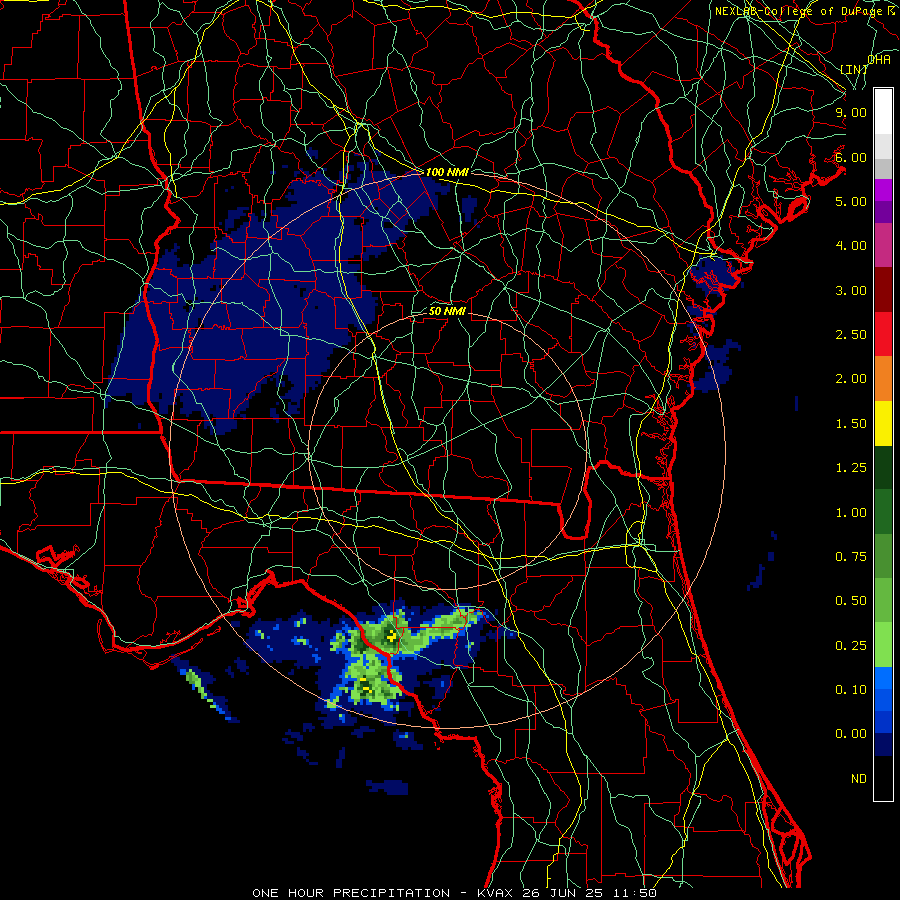Click the yellow 1.50 inch legend swatch

[883, 423]
